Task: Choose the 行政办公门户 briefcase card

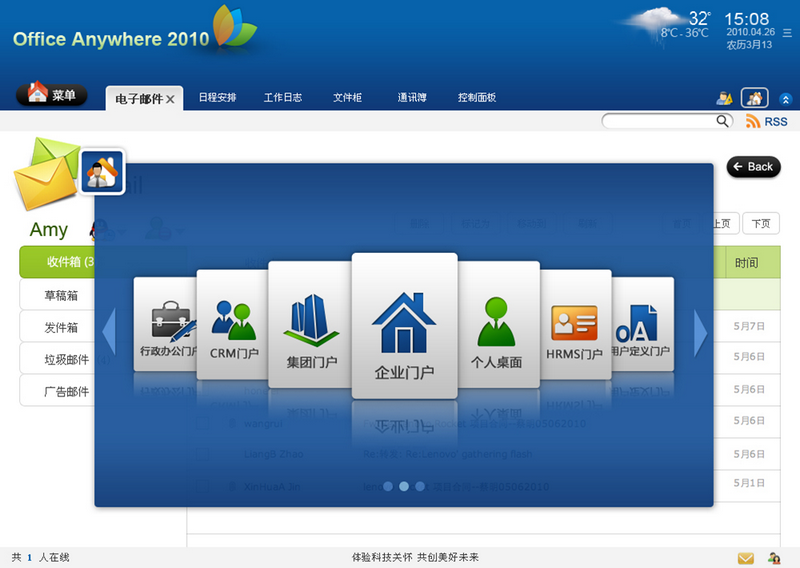Action: [166, 325]
